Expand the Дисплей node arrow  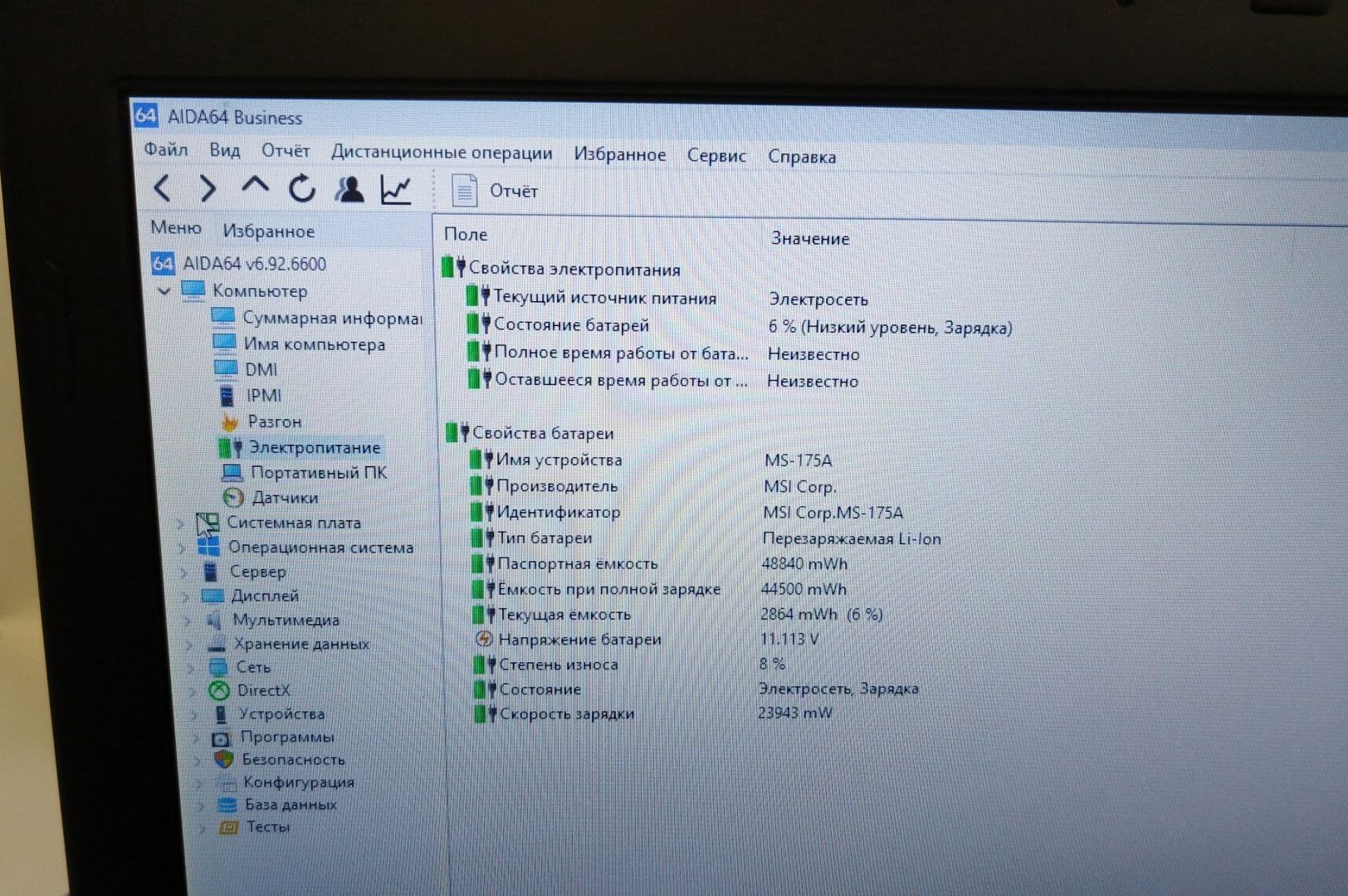tap(186, 596)
